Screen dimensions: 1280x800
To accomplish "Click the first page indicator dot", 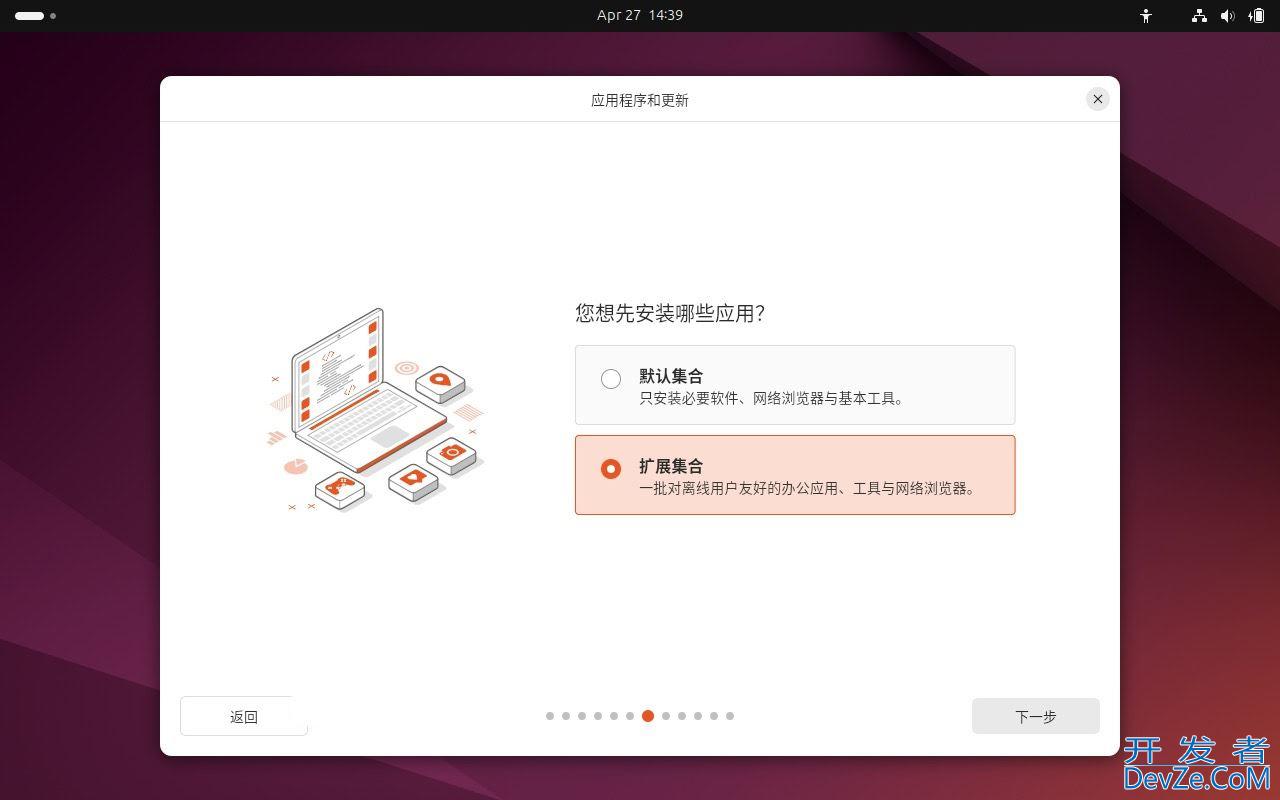I will click(x=550, y=716).
